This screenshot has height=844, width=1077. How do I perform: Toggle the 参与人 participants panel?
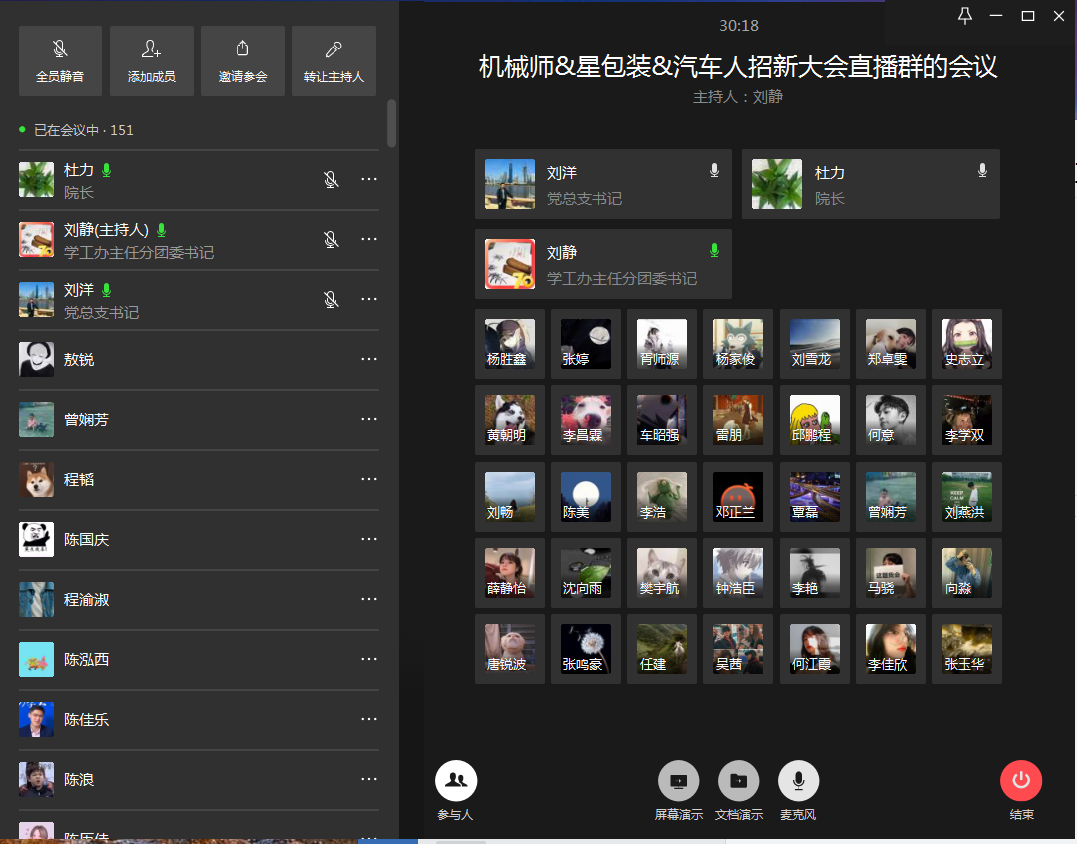(456, 782)
